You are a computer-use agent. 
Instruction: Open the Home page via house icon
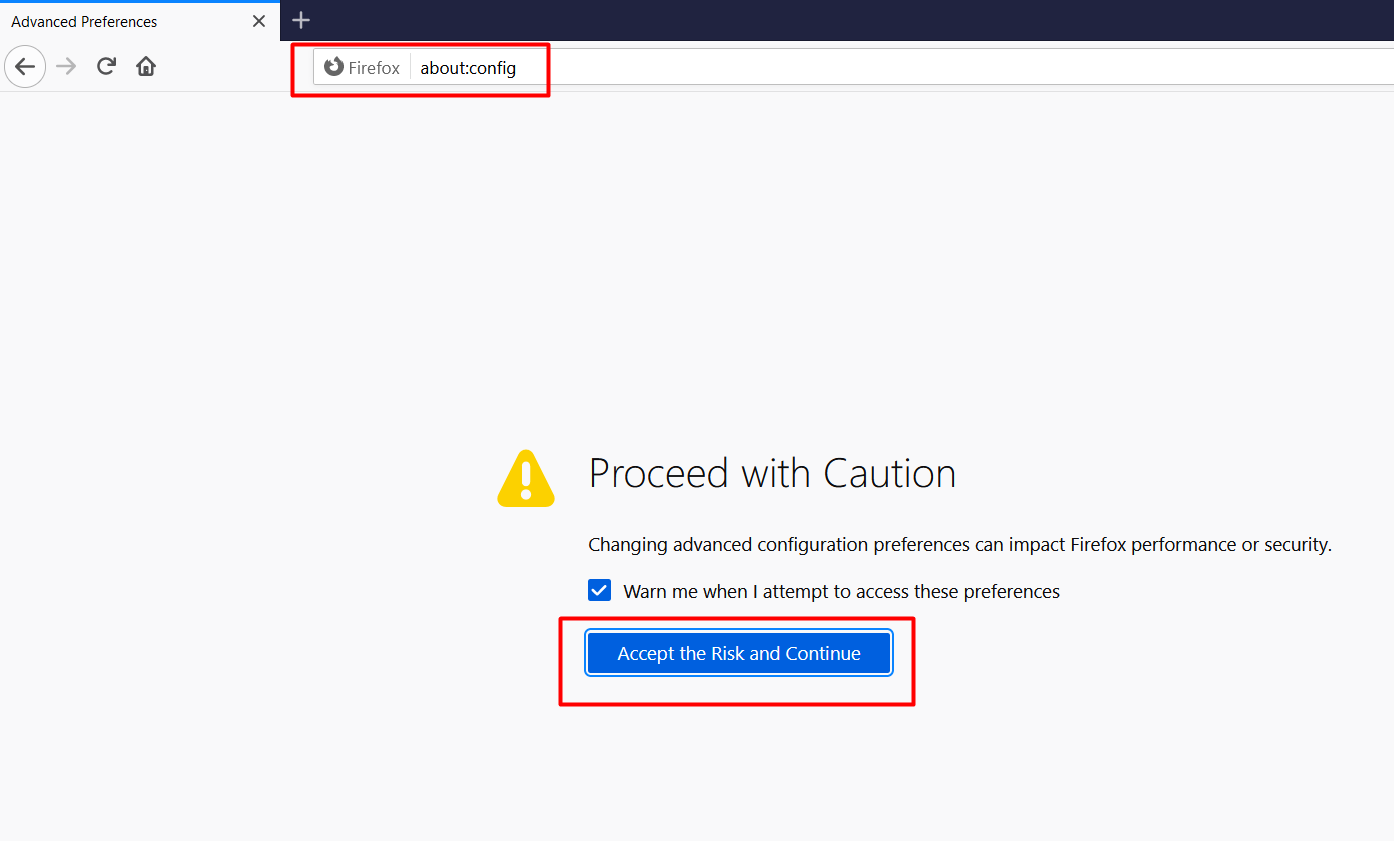(146, 67)
